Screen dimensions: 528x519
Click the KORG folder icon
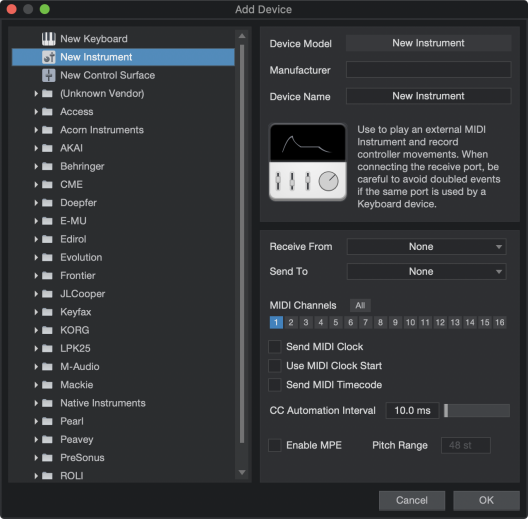[47, 330]
